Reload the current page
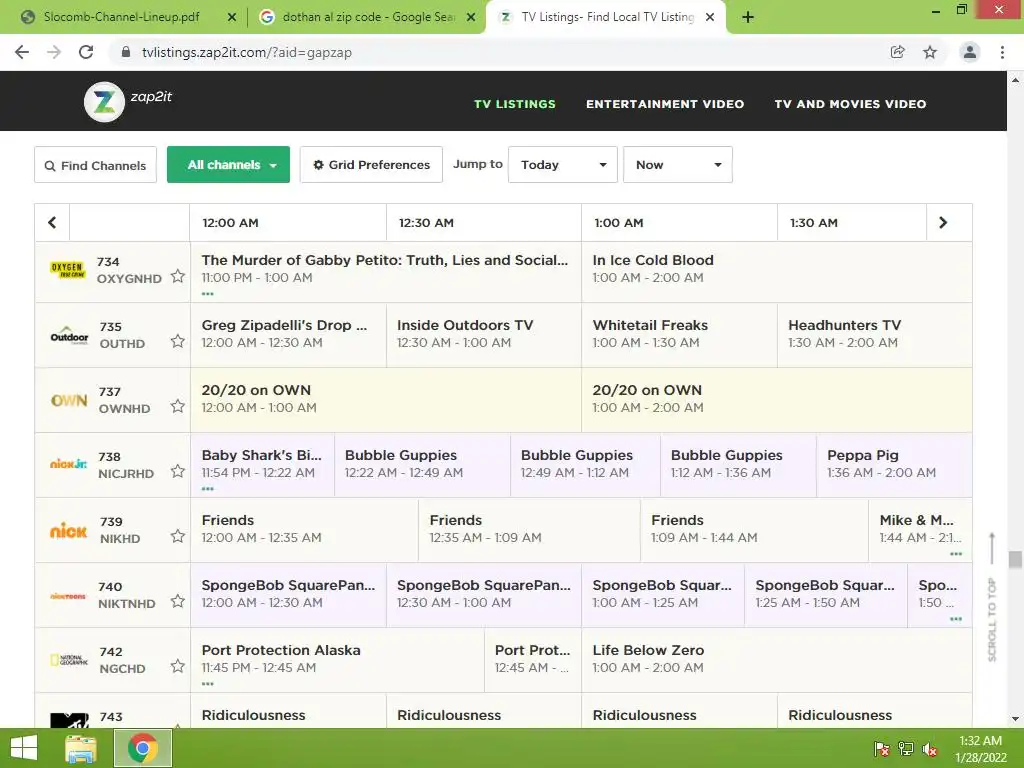Viewport: 1024px width, 768px height. click(86, 52)
